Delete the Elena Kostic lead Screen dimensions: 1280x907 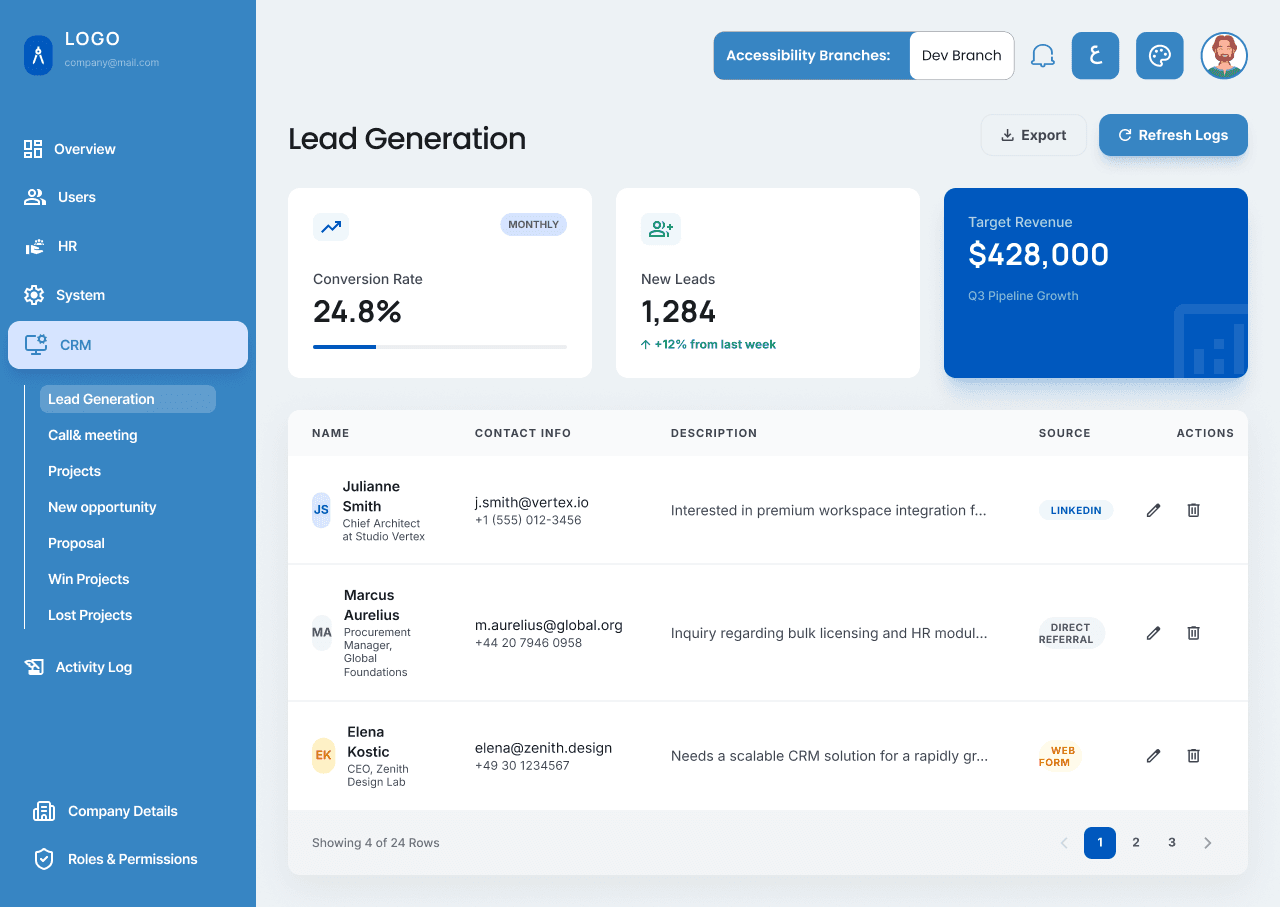point(1193,756)
